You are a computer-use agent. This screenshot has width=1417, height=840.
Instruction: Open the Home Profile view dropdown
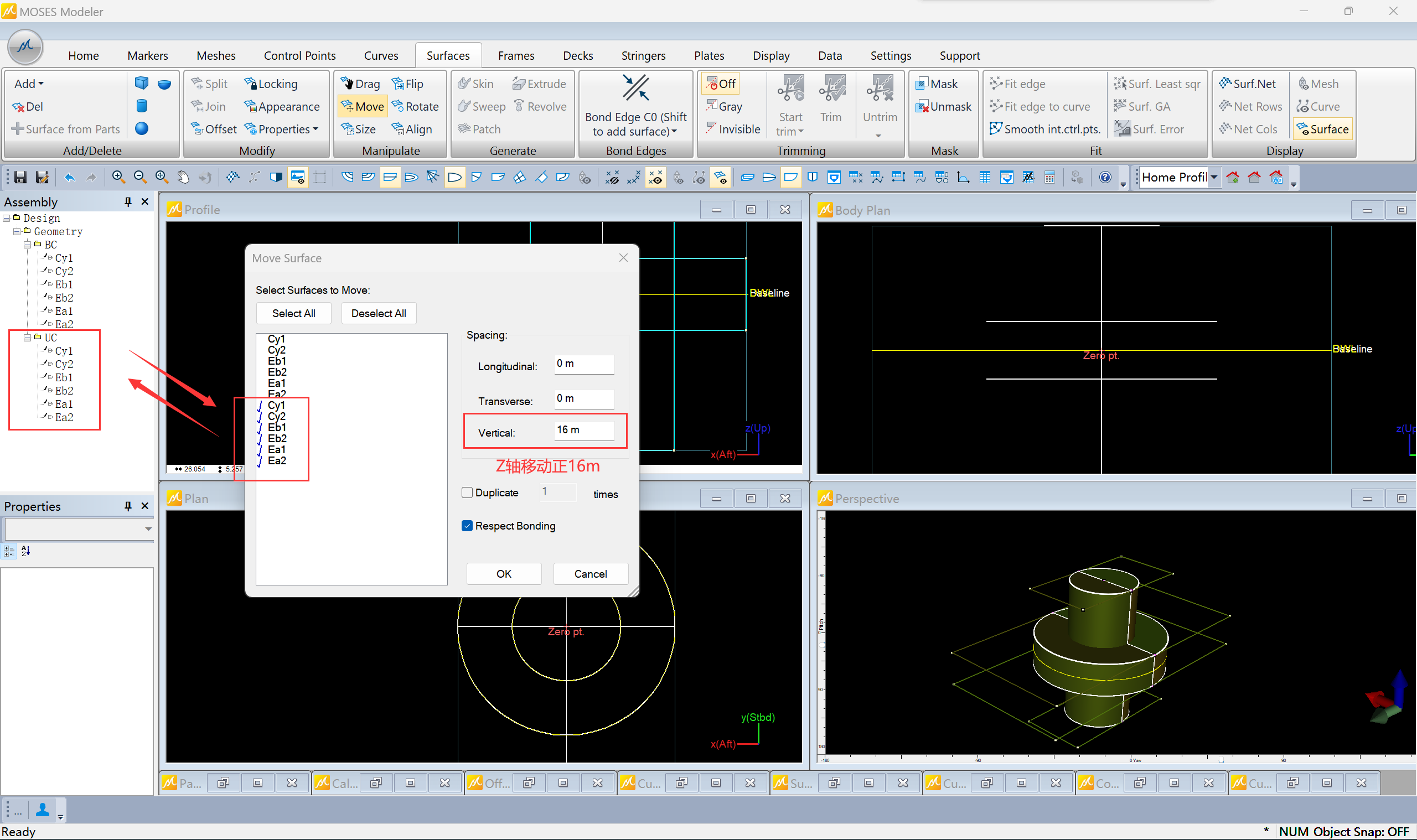[1214, 177]
